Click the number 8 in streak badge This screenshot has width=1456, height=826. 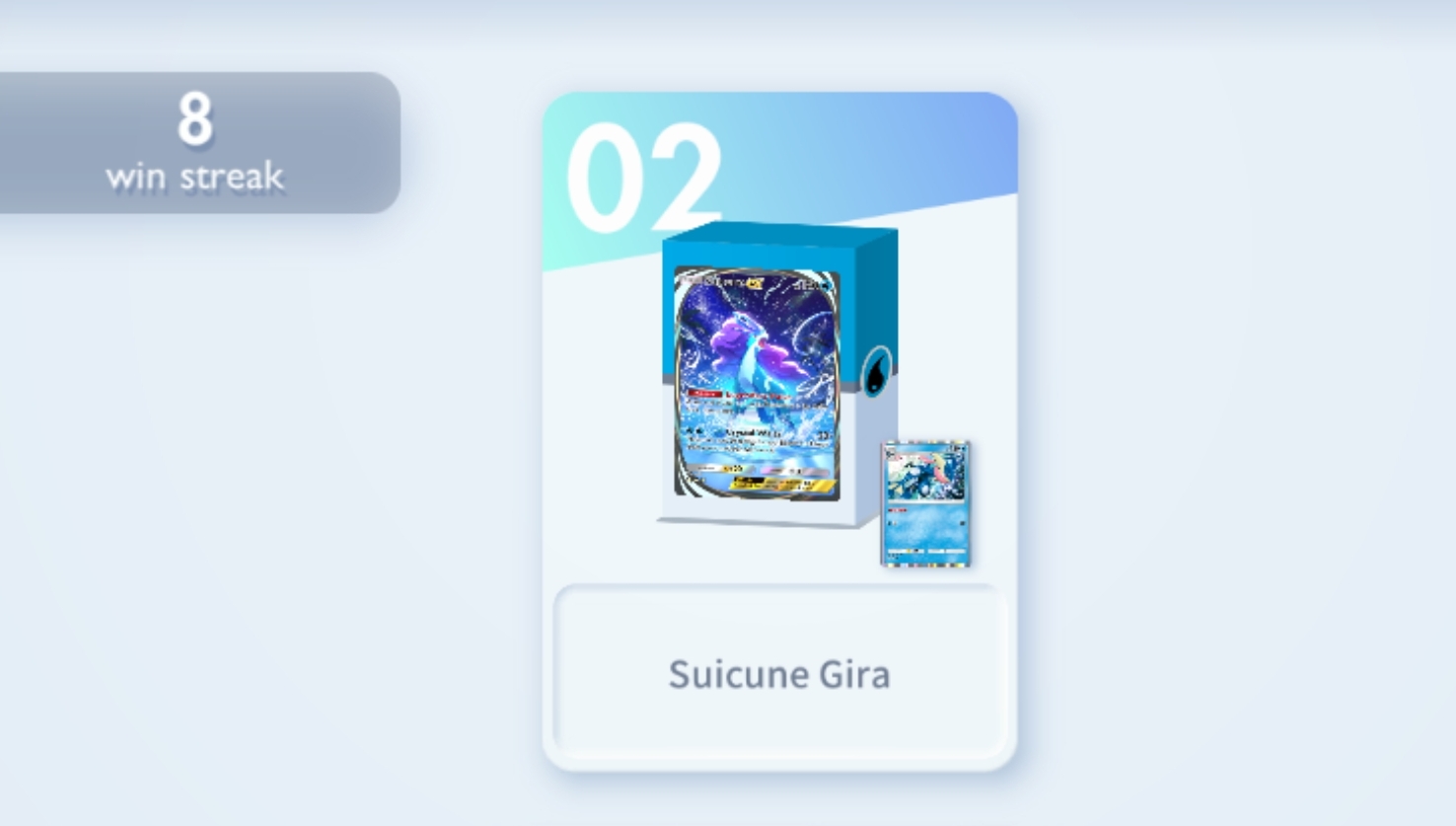194,118
